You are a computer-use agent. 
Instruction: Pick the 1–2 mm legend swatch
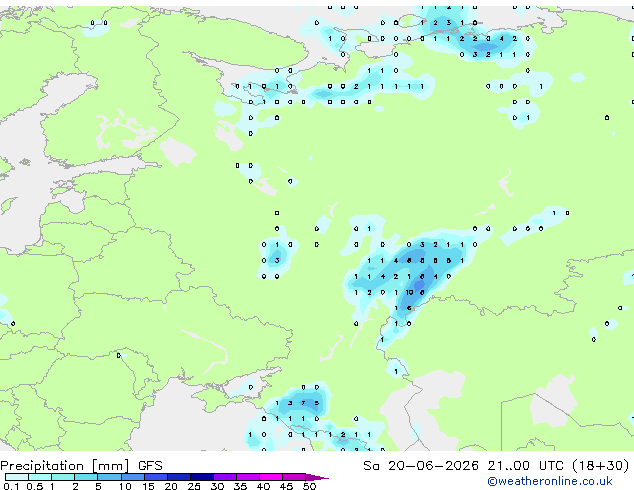point(63,477)
